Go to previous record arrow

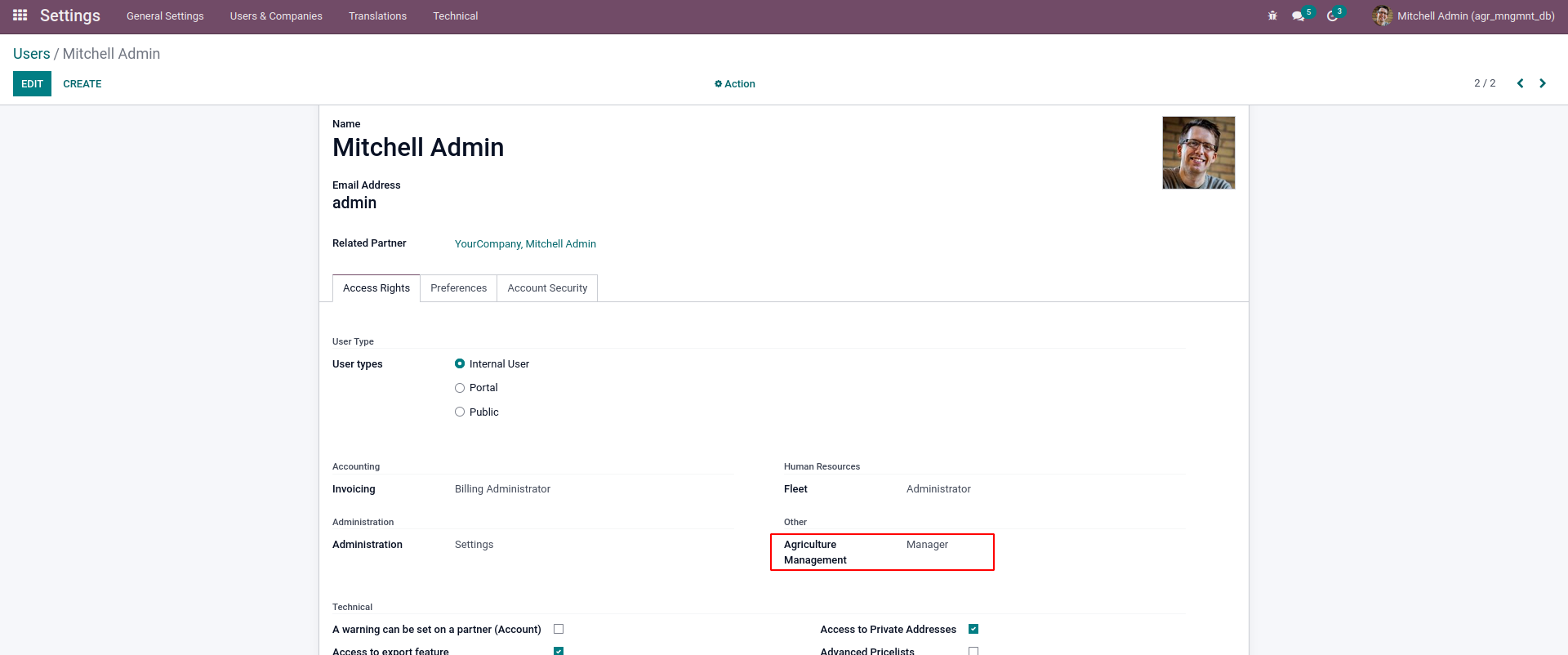pyautogui.click(x=1520, y=83)
